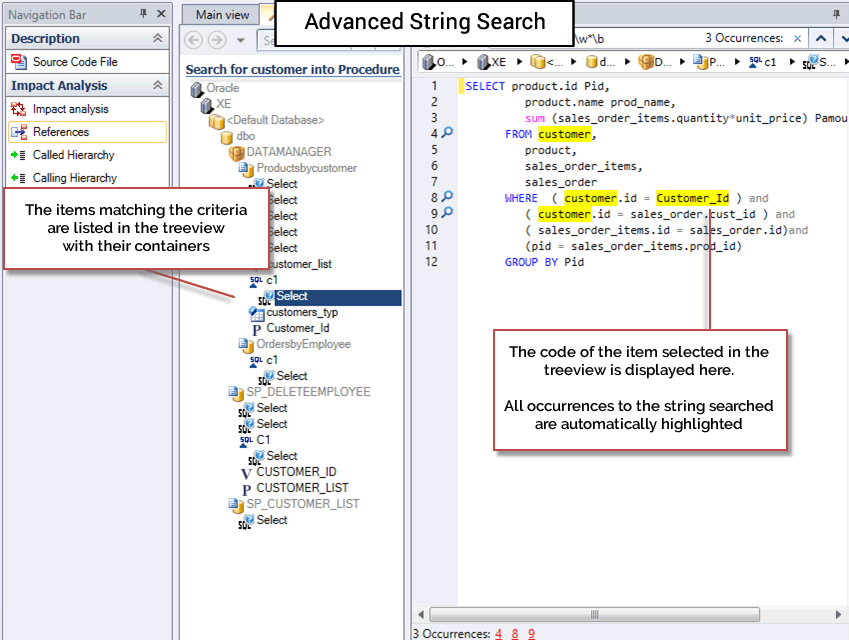Collapse the Description section
849x640 pixels.
(x=157, y=38)
